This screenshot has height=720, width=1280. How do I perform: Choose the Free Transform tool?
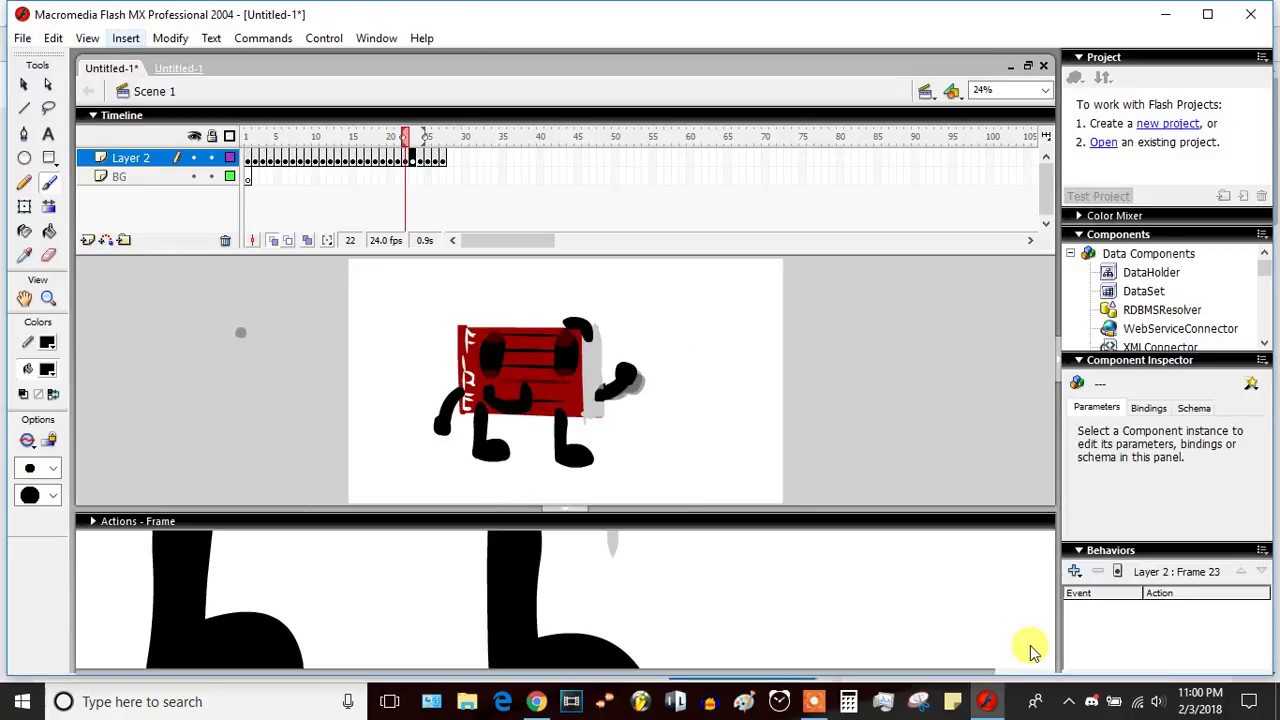(24, 207)
